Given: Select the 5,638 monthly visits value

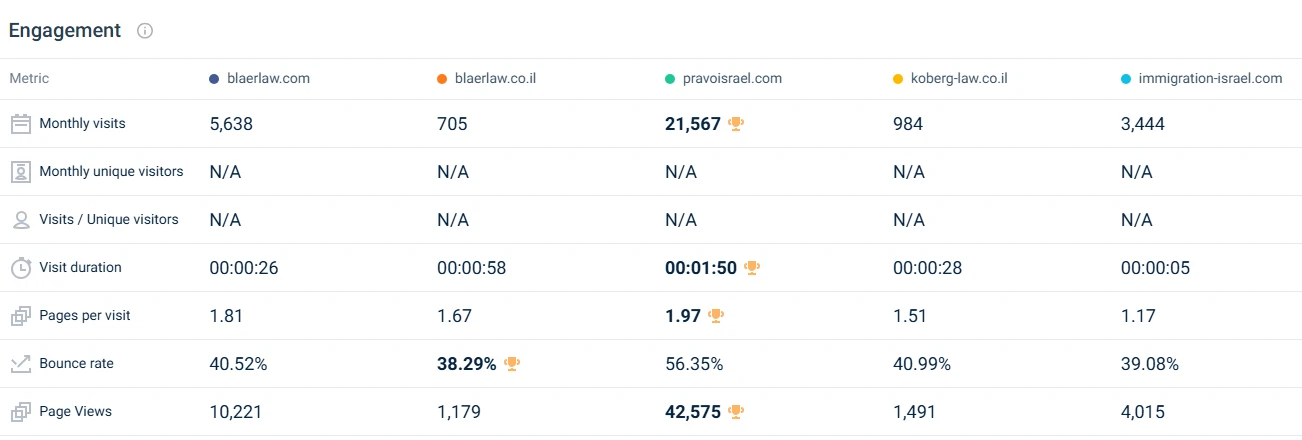Looking at the screenshot, I should 231,124.
